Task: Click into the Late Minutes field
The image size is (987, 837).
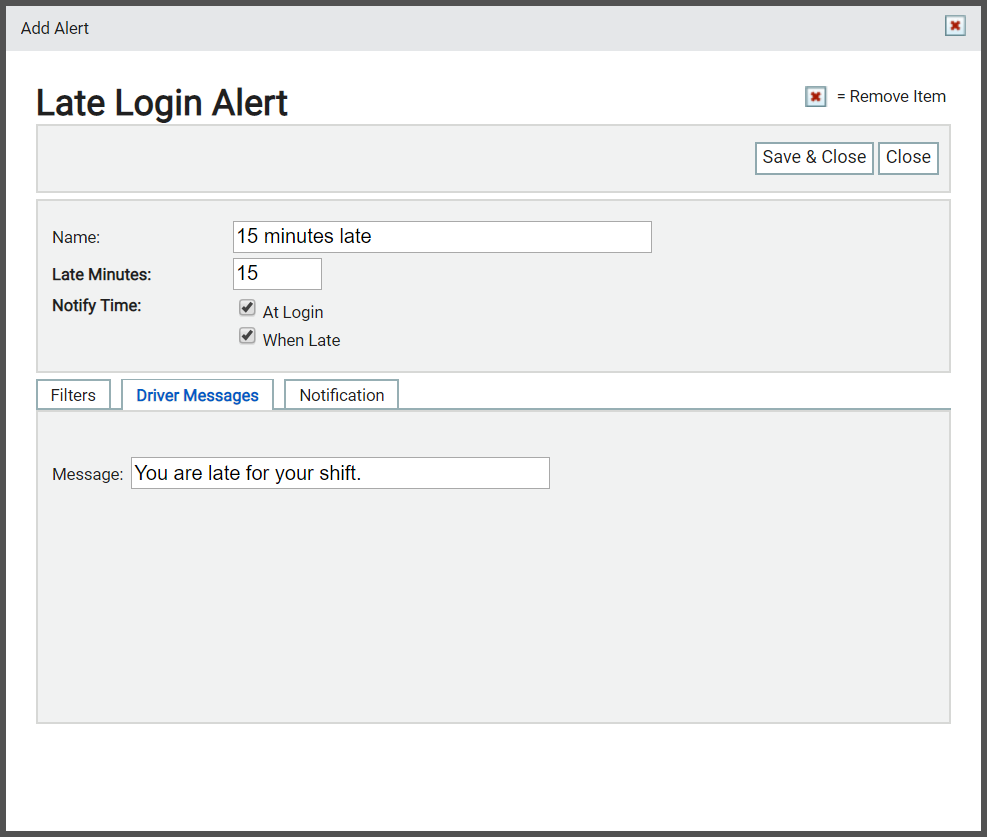Action: click(x=277, y=274)
